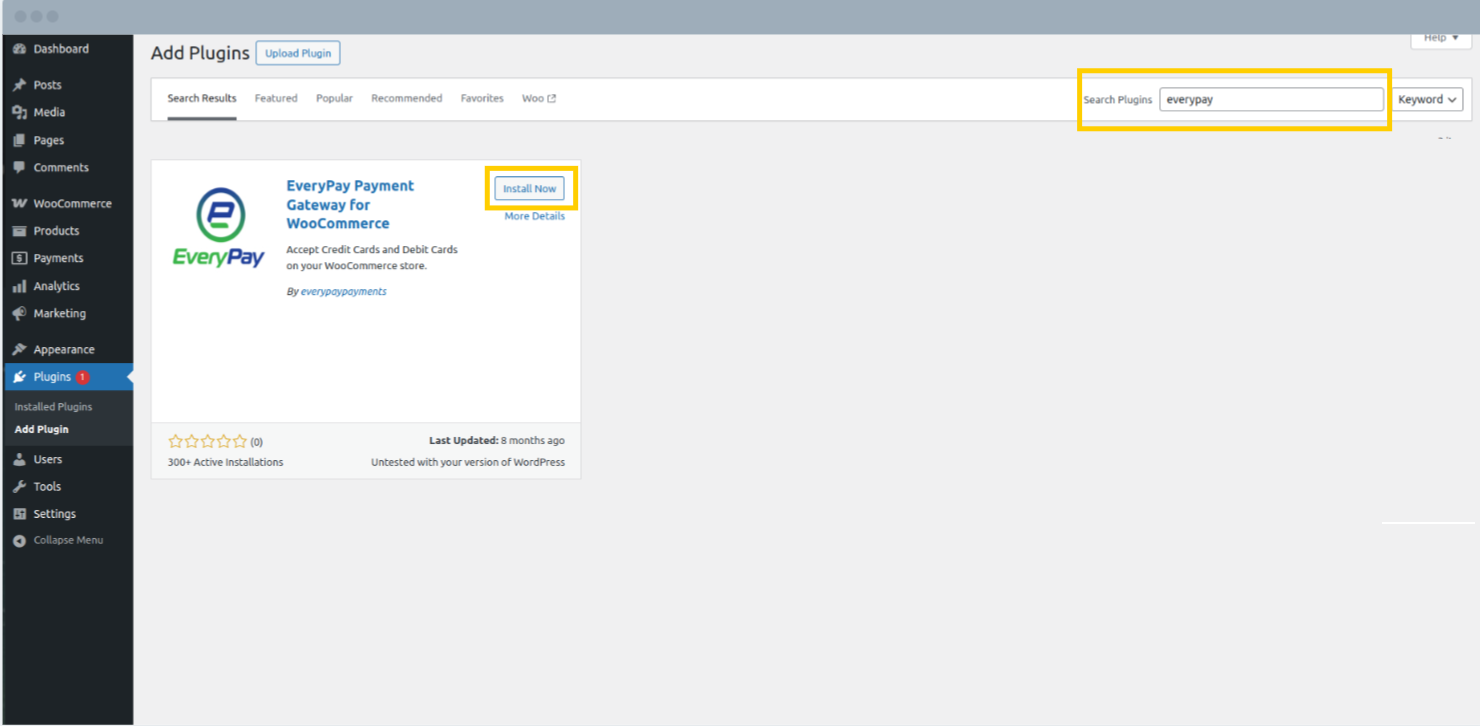
Task: Open the Woo external link tab
Action: coord(539,98)
